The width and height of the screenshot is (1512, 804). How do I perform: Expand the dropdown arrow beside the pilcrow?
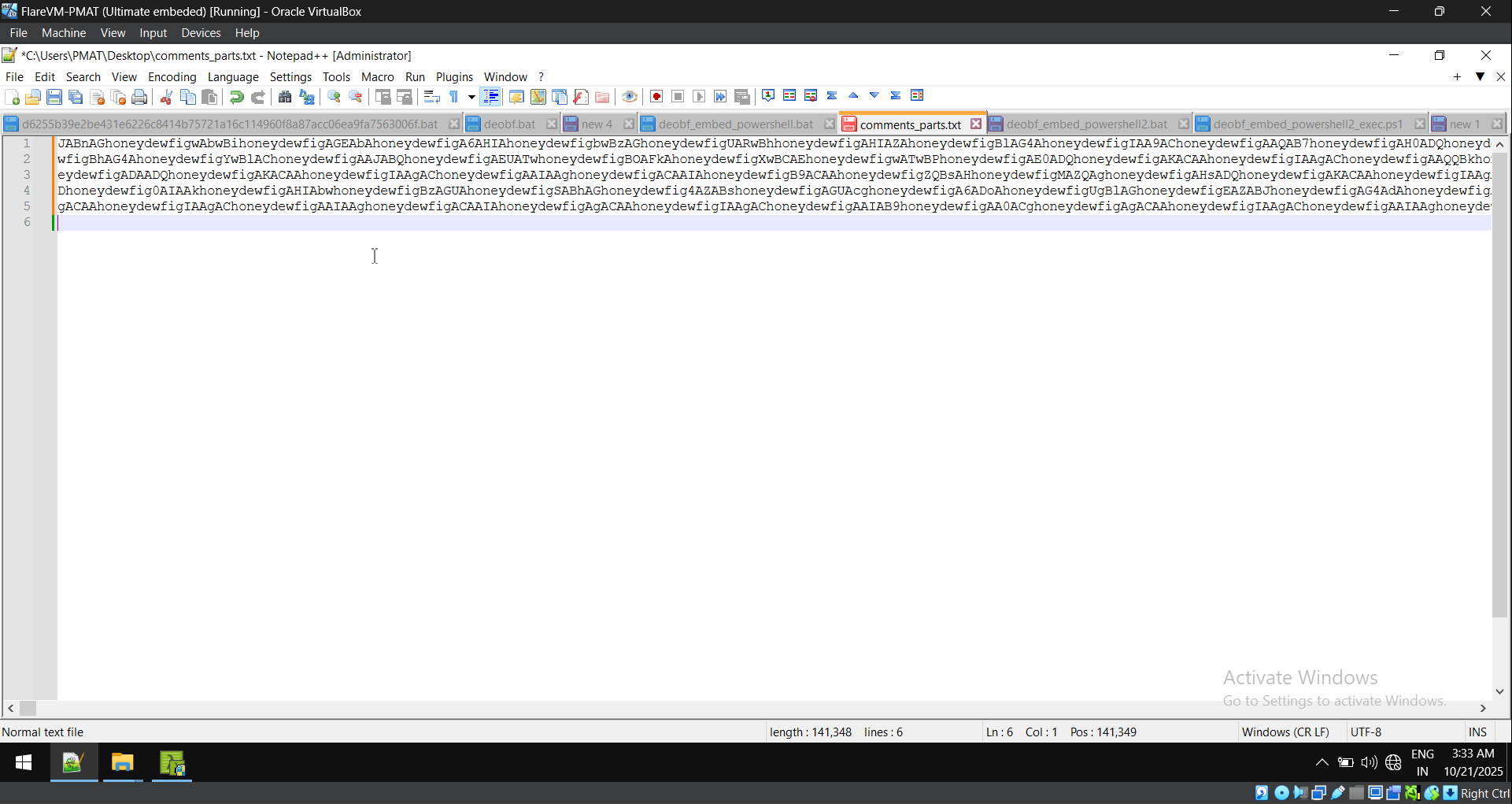tap(471, 97)
